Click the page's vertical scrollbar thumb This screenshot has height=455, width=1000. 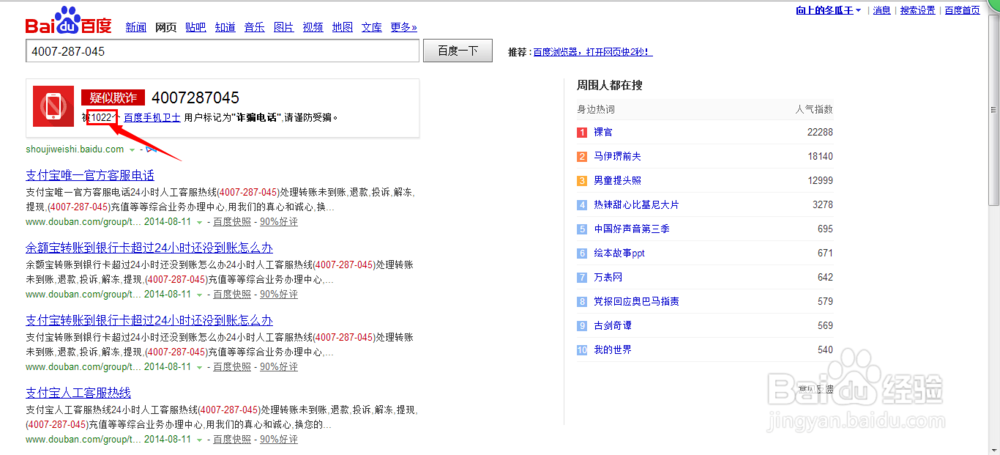pyautogui.click(x=994, y=110)
